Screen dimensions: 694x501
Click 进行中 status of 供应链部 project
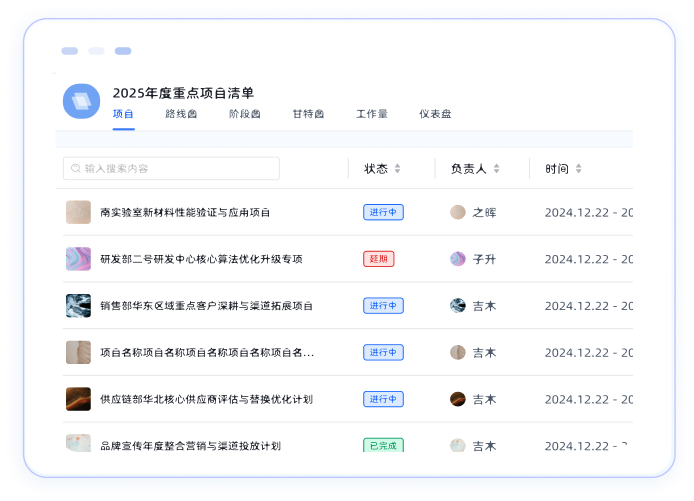pos(383,399)
